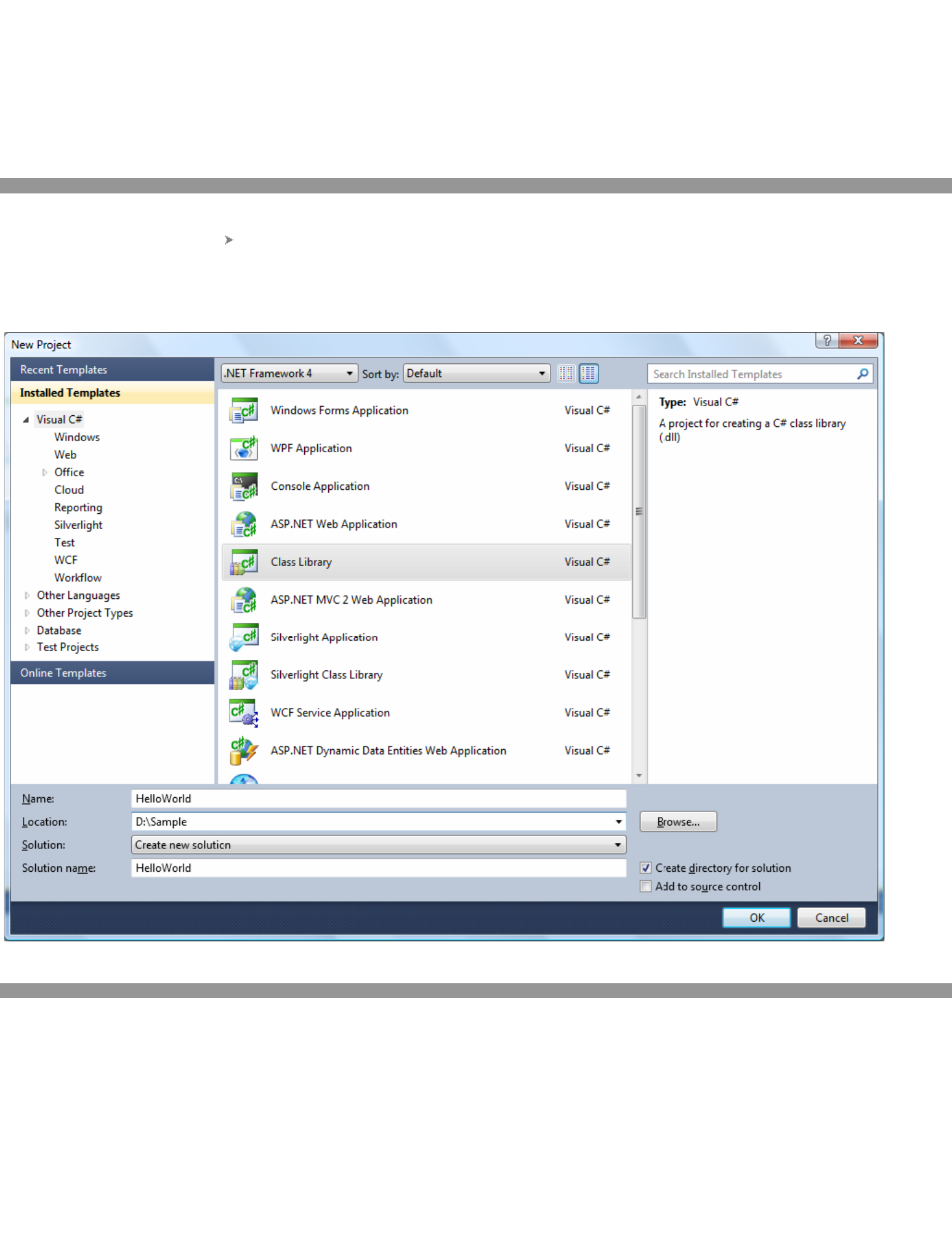Click the Solution name text field
Viewport: 952px width, 1234px height.
tap(379, 868)
